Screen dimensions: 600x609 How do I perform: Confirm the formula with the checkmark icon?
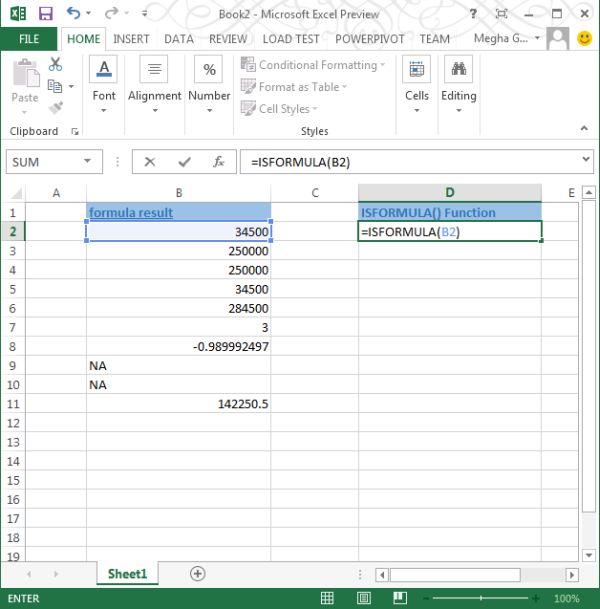pyautogui.click(x=184, y=162)
